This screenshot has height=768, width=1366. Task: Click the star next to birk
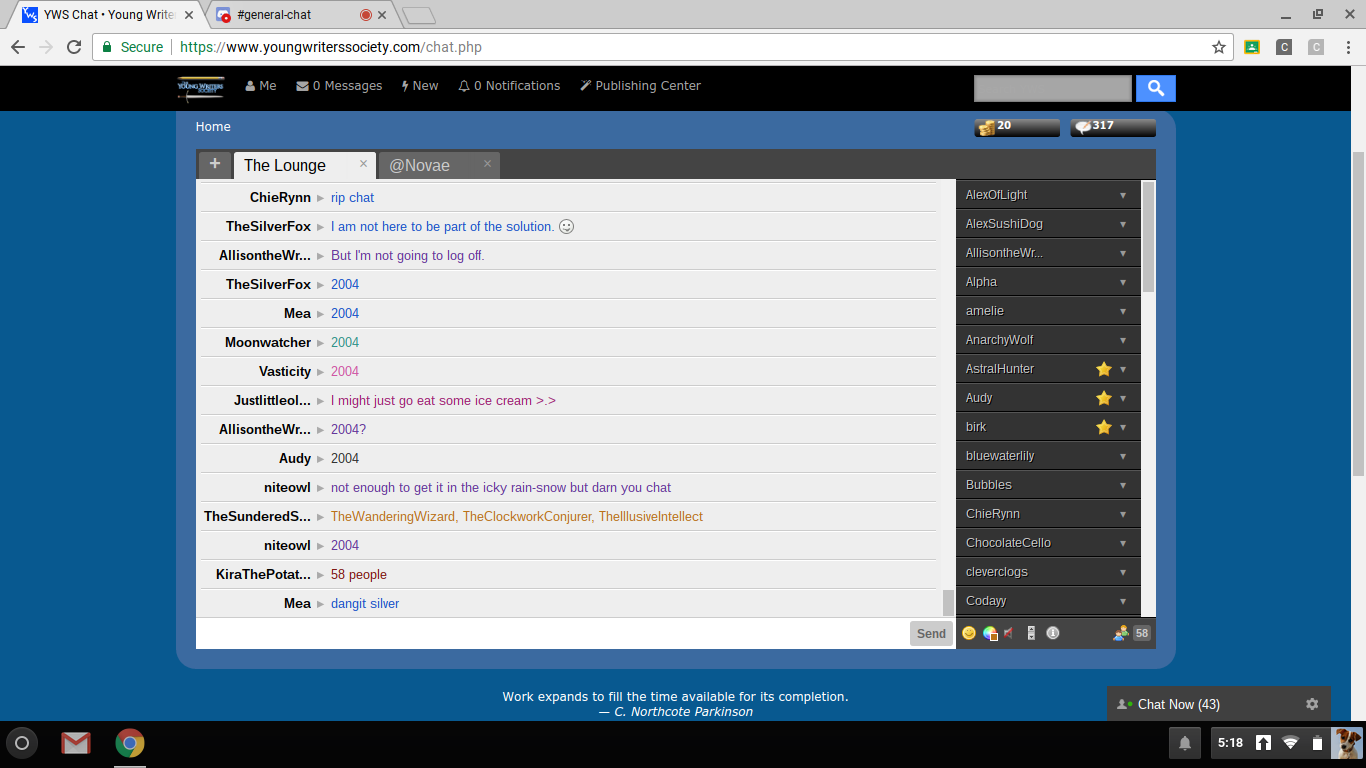tap(1104, 427)
